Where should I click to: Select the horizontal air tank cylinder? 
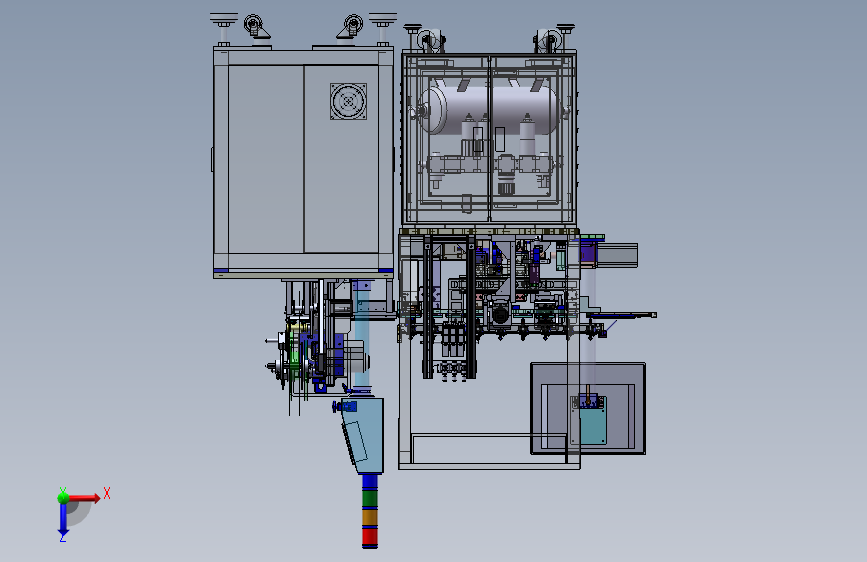[x=492, y=108]
